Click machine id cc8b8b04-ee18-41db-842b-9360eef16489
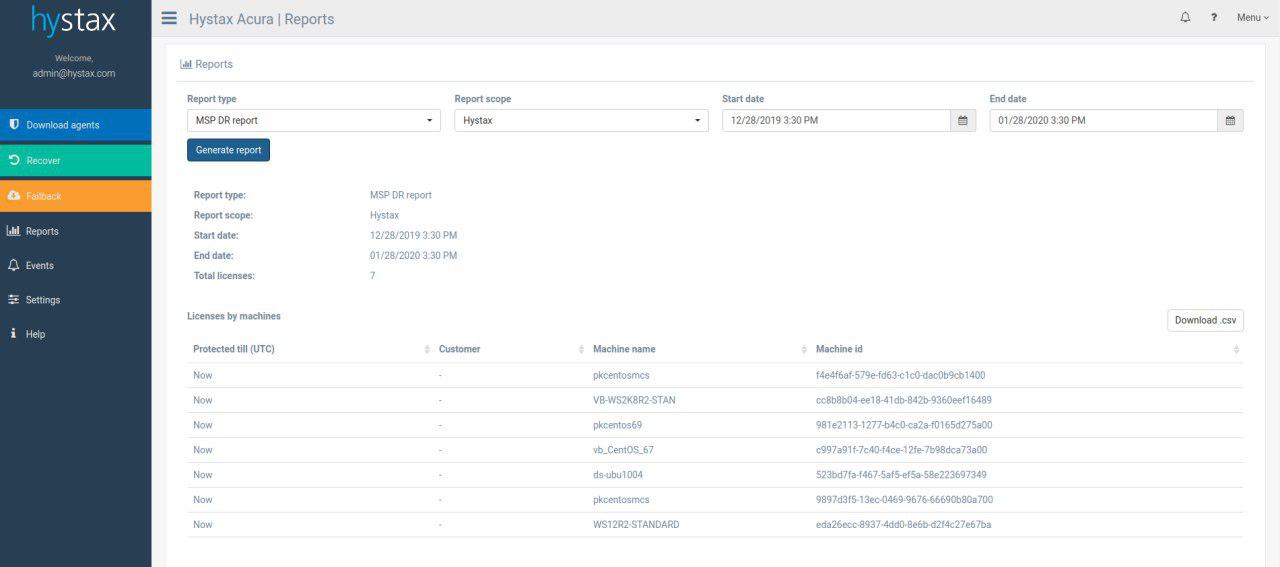Screen dimensions: 1280x567 pos(903,400)
